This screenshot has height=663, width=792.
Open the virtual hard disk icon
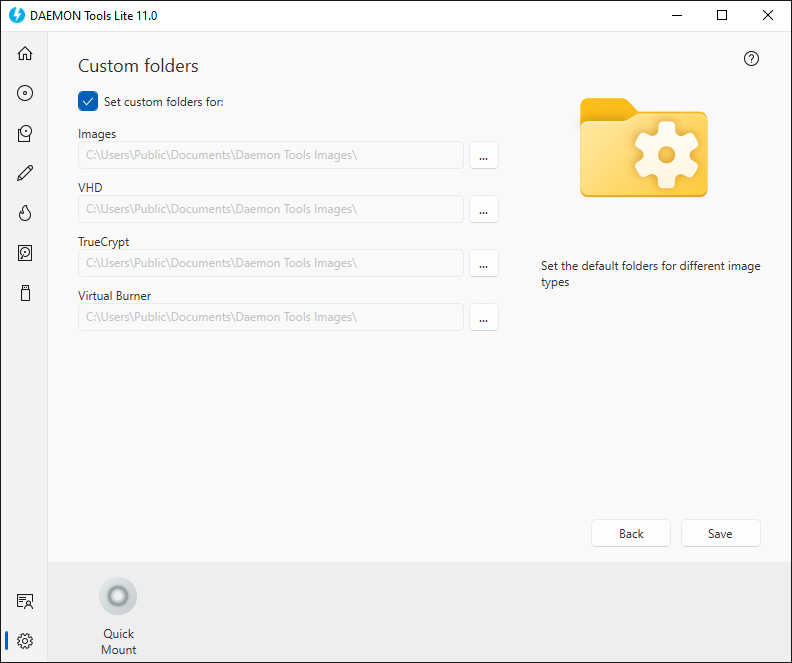click(25, 253)
